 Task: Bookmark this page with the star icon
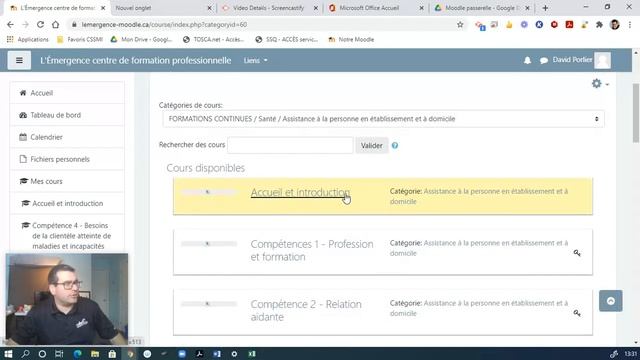460,24
